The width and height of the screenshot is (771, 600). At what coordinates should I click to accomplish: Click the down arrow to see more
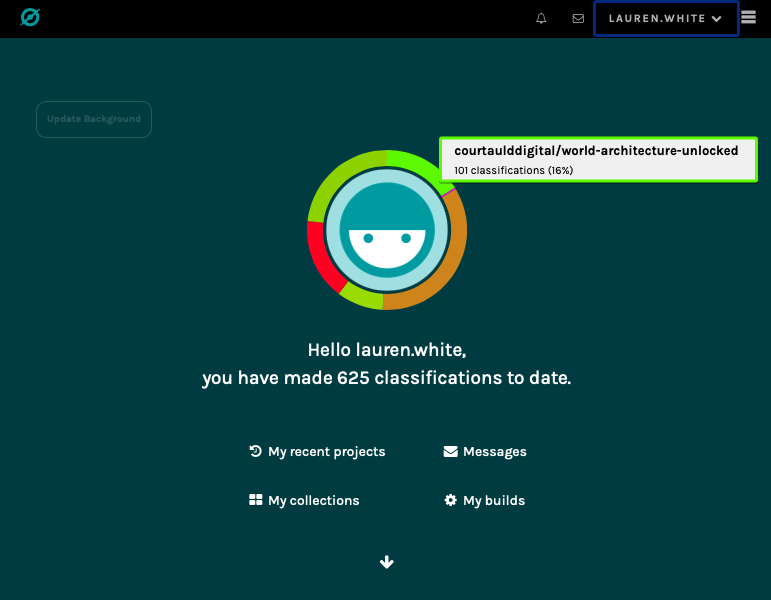387,562
